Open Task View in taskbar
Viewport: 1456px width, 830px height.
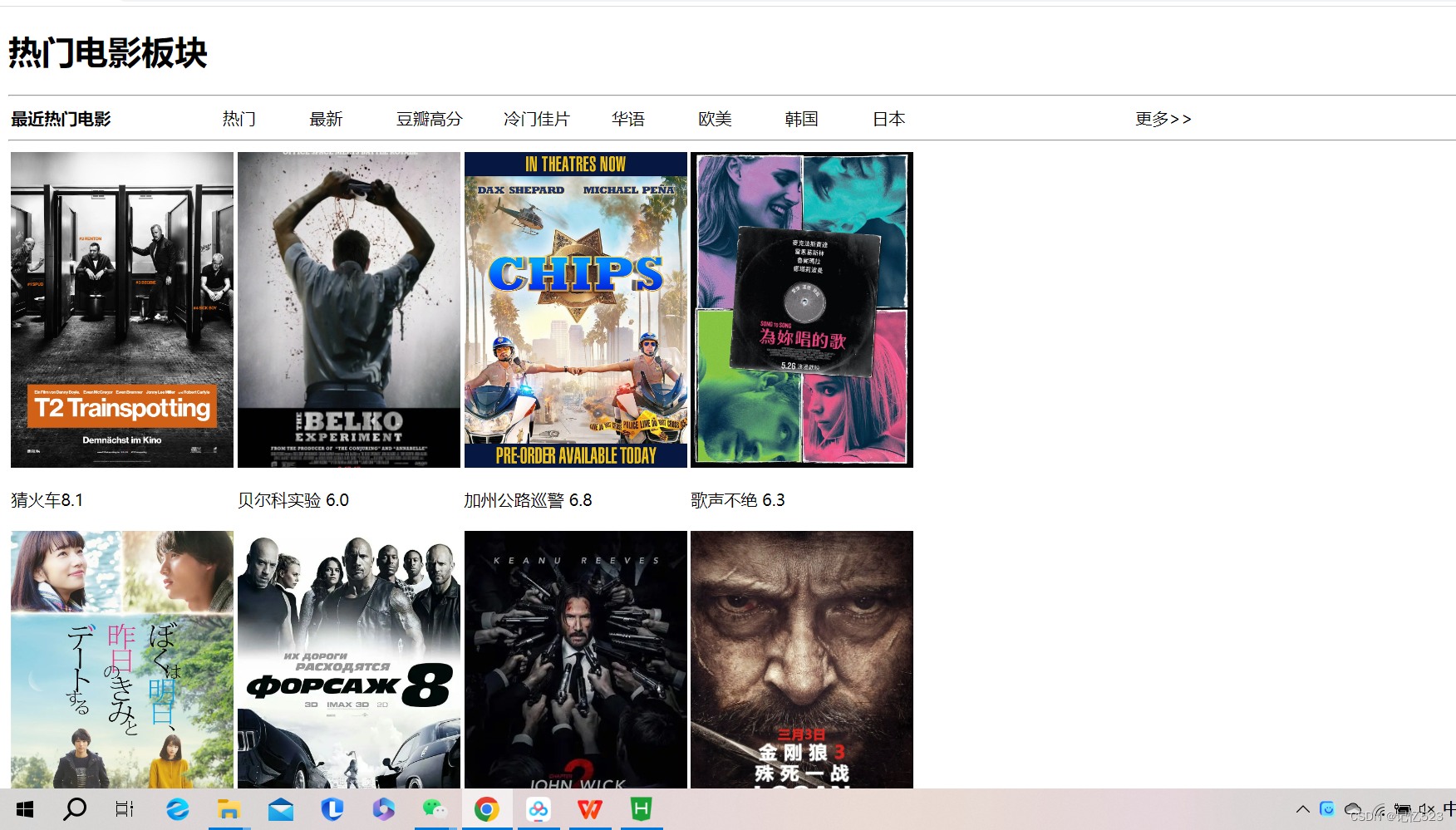pyautogui.click(x=125, y=809)
